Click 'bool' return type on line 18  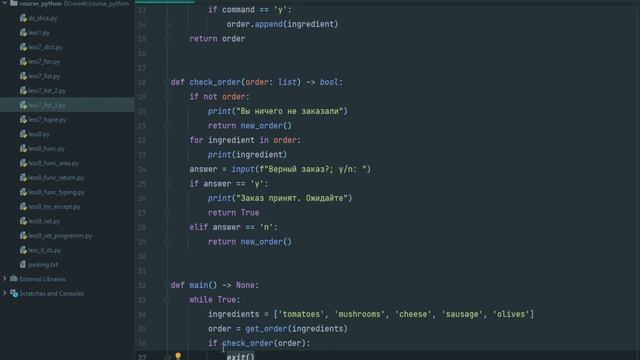click(329, 82)
